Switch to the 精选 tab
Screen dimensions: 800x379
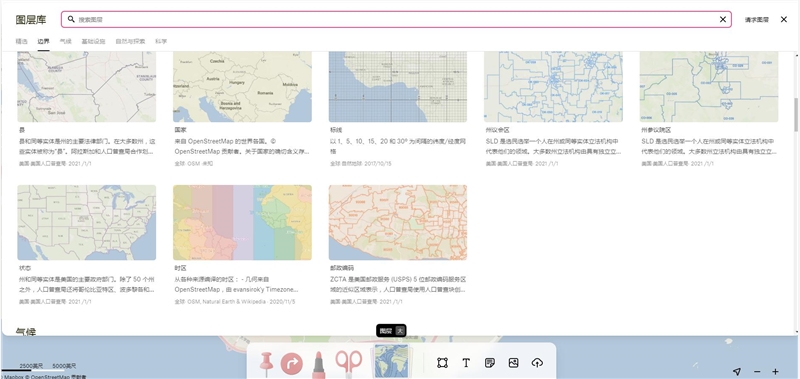[21, 41]
